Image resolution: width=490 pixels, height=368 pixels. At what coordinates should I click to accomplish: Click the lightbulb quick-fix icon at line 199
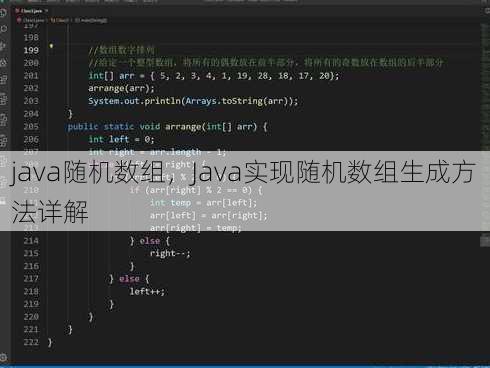point(51,46)
